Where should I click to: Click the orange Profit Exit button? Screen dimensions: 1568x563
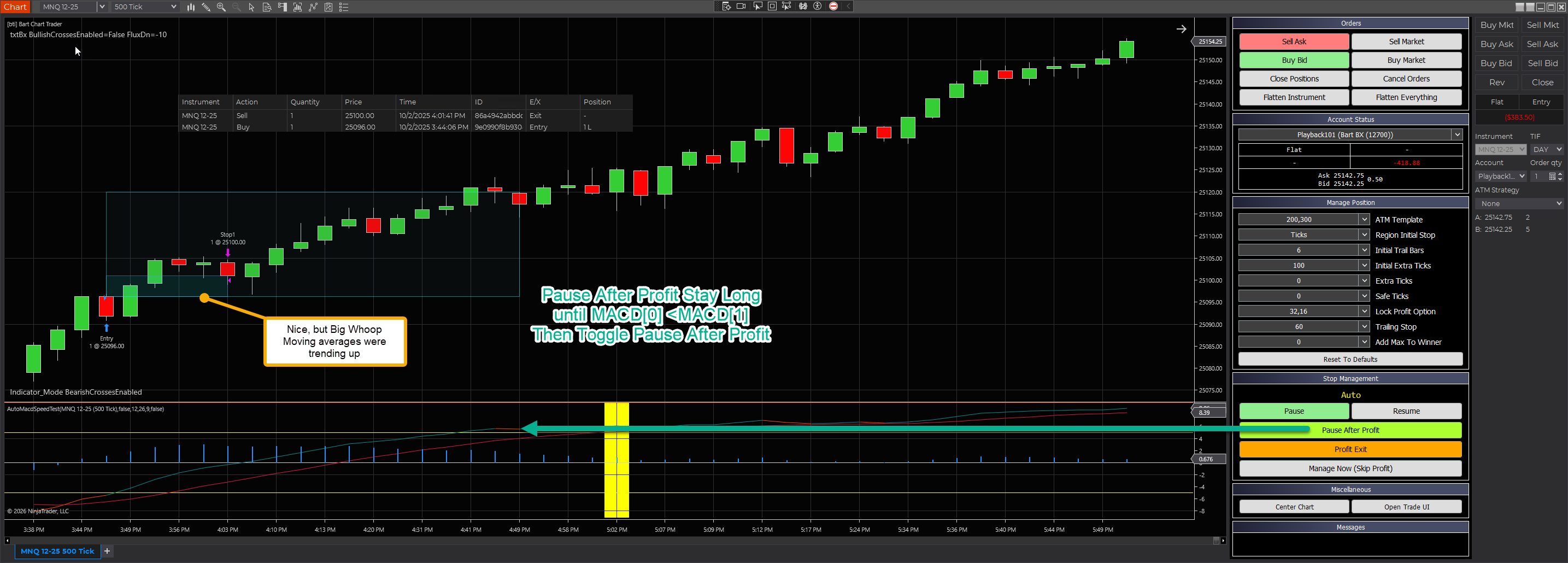pos(1350,450)
